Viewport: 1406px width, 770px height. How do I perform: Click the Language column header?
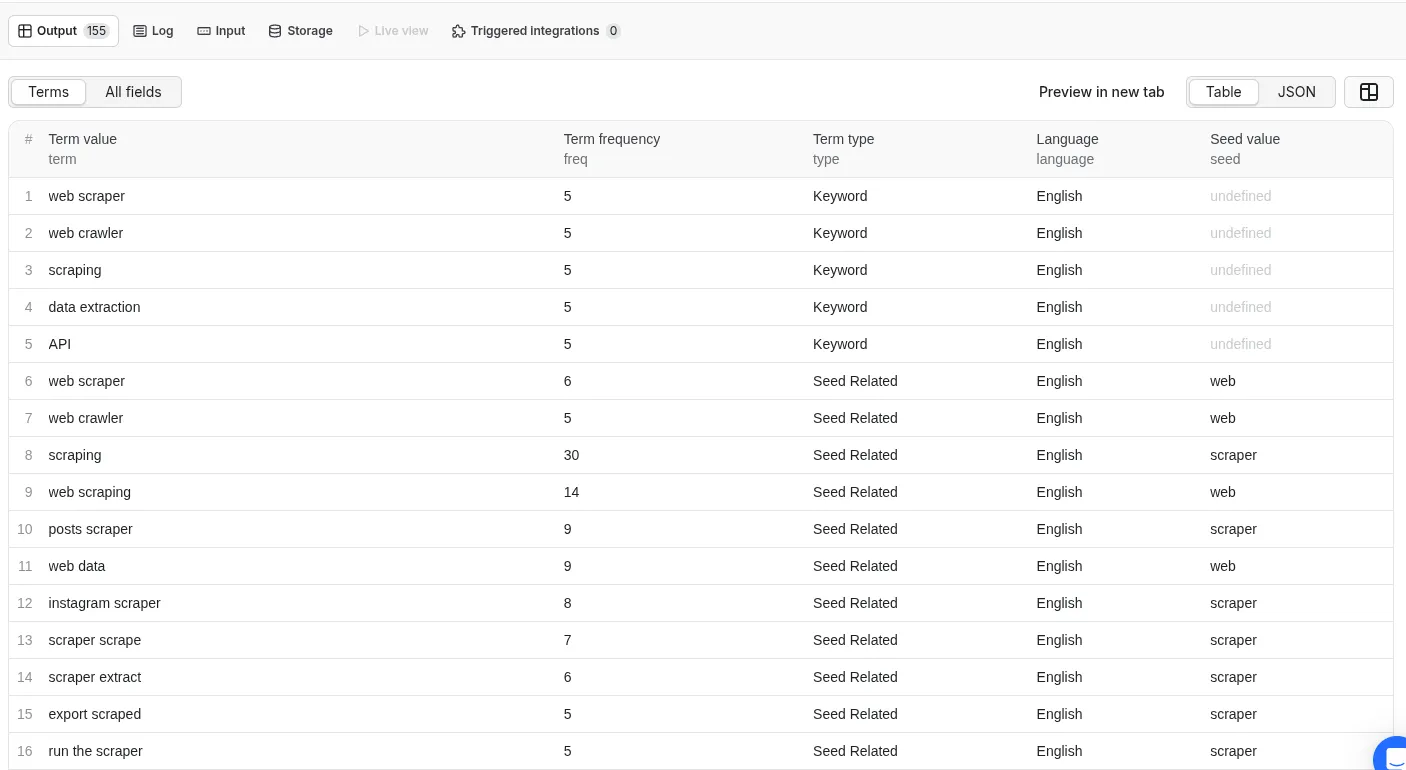[x=1067, y=148]
